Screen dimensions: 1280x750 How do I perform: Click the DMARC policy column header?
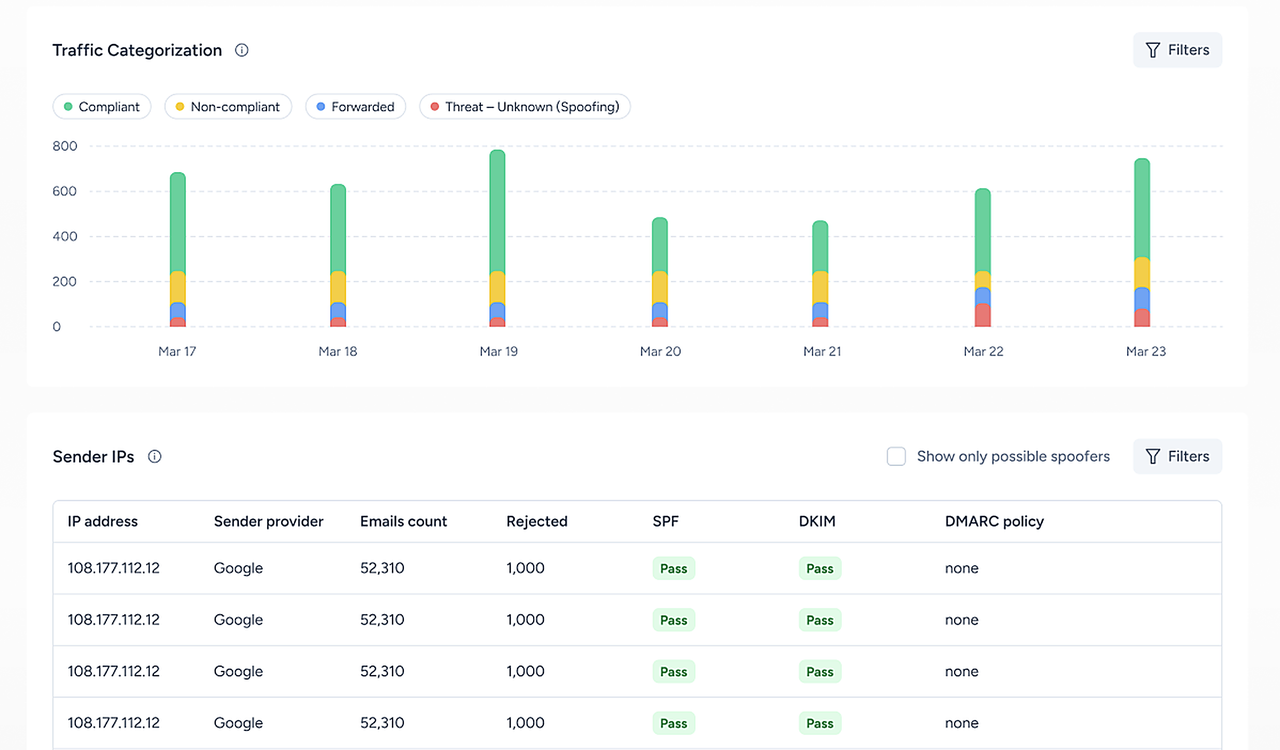[x=994, y=521]
